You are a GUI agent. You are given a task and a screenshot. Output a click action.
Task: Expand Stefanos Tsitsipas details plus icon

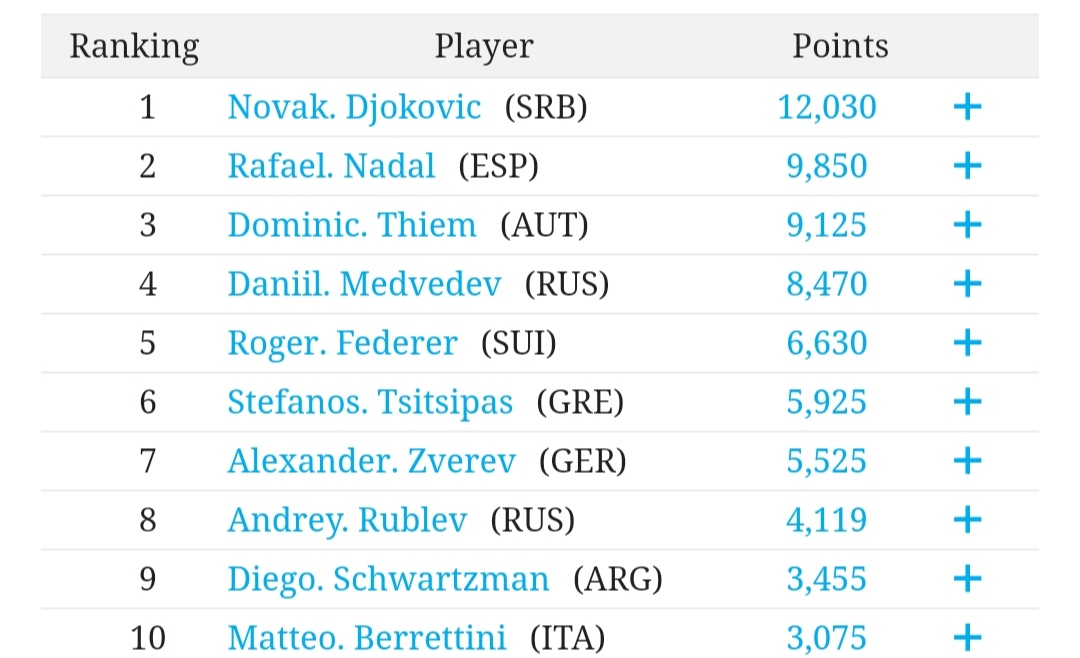[x=966, y=402]
